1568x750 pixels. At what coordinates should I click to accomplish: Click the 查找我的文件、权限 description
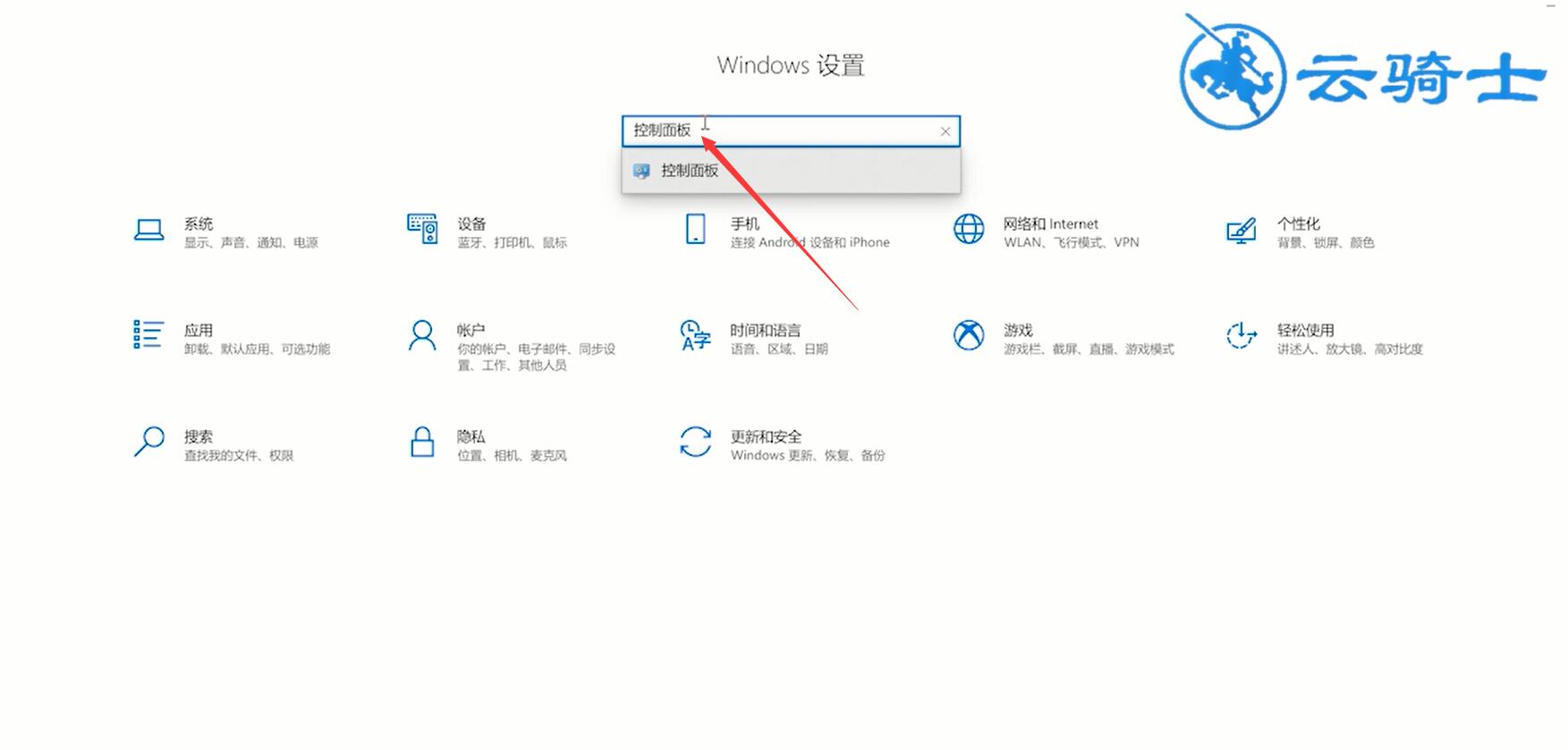click(239, 455)
